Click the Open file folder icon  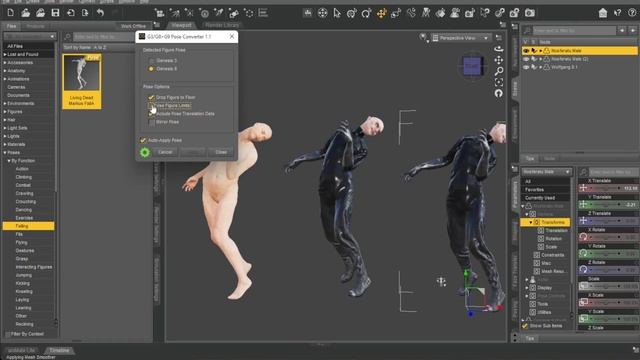[x=25, y=13]
